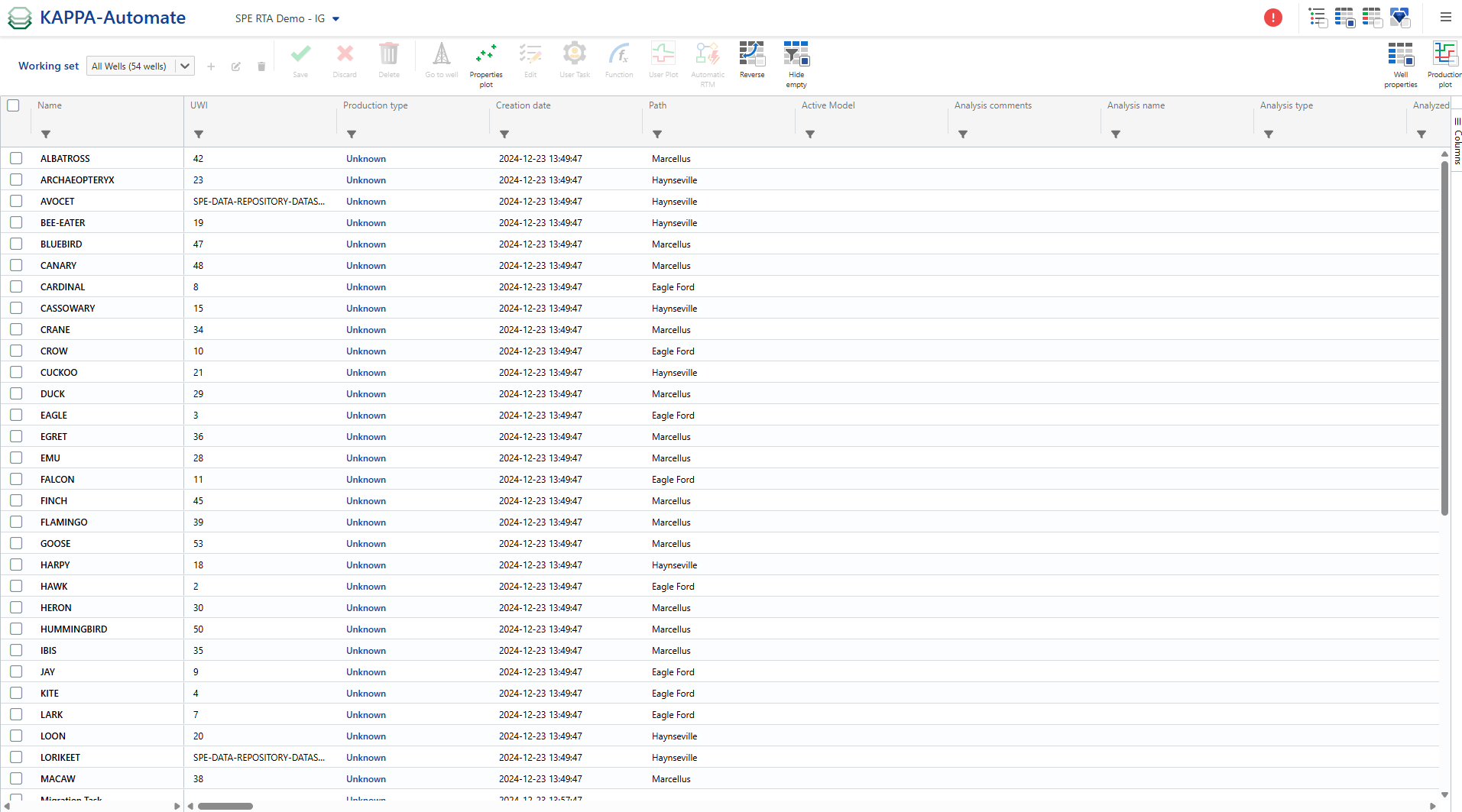Open the Name column filter
The image size is (1462, 812).
tap(46, 134)
